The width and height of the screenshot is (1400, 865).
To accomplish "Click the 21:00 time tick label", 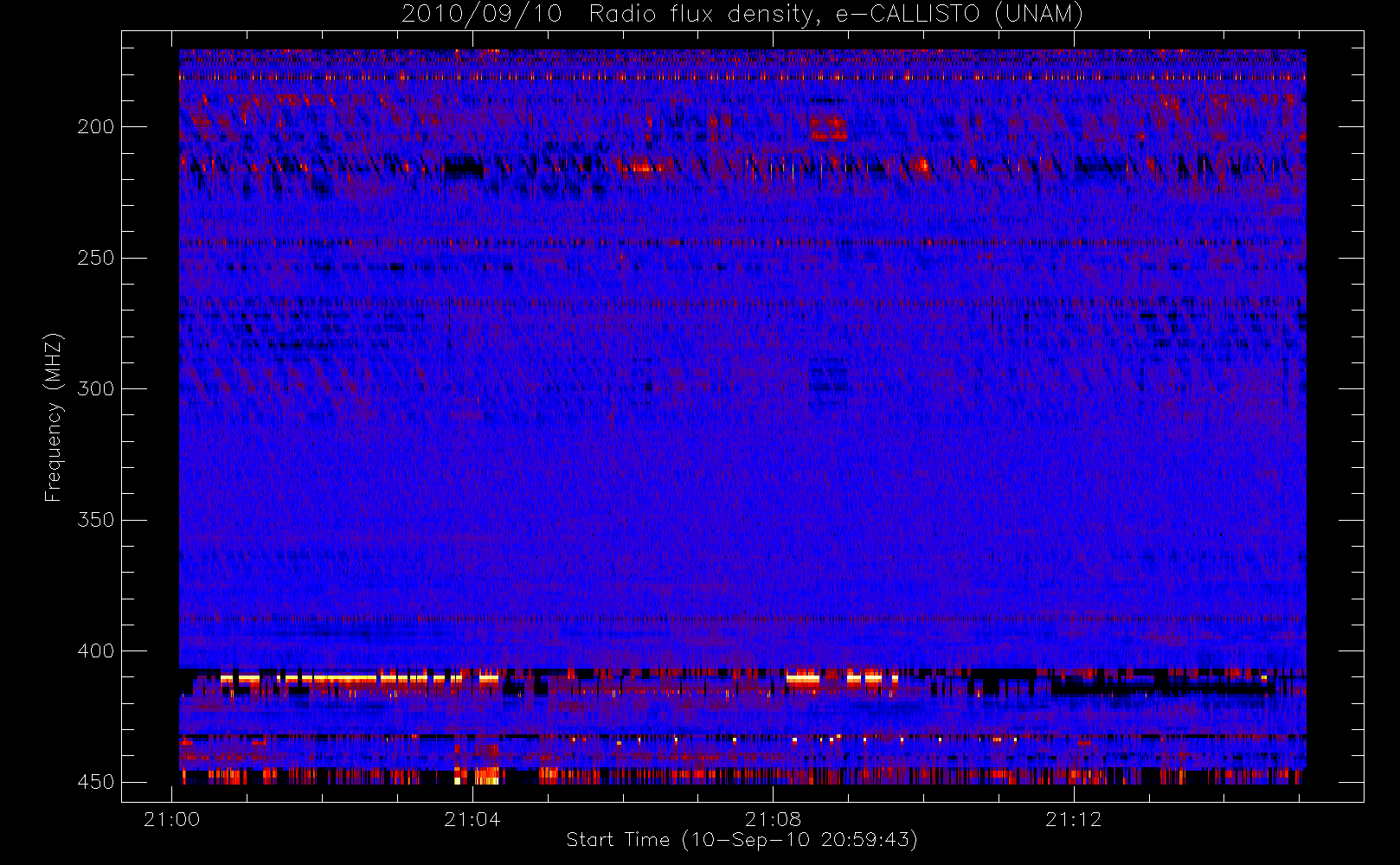I will tap(172, 819).
